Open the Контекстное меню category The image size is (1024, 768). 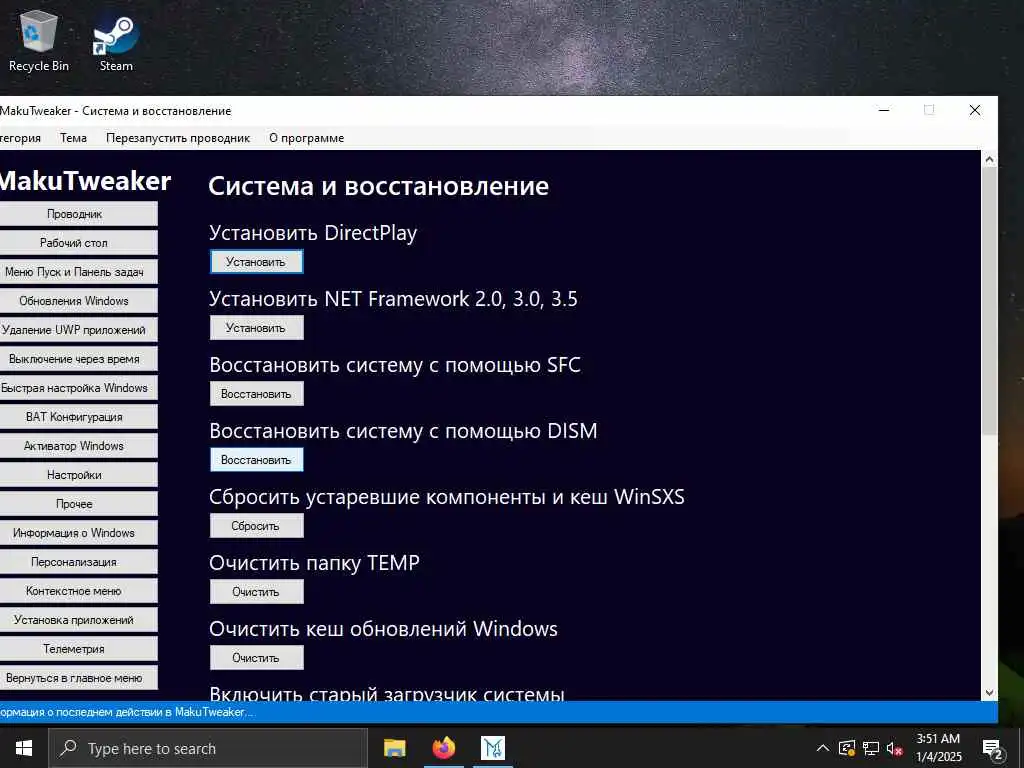click(78, 591)
